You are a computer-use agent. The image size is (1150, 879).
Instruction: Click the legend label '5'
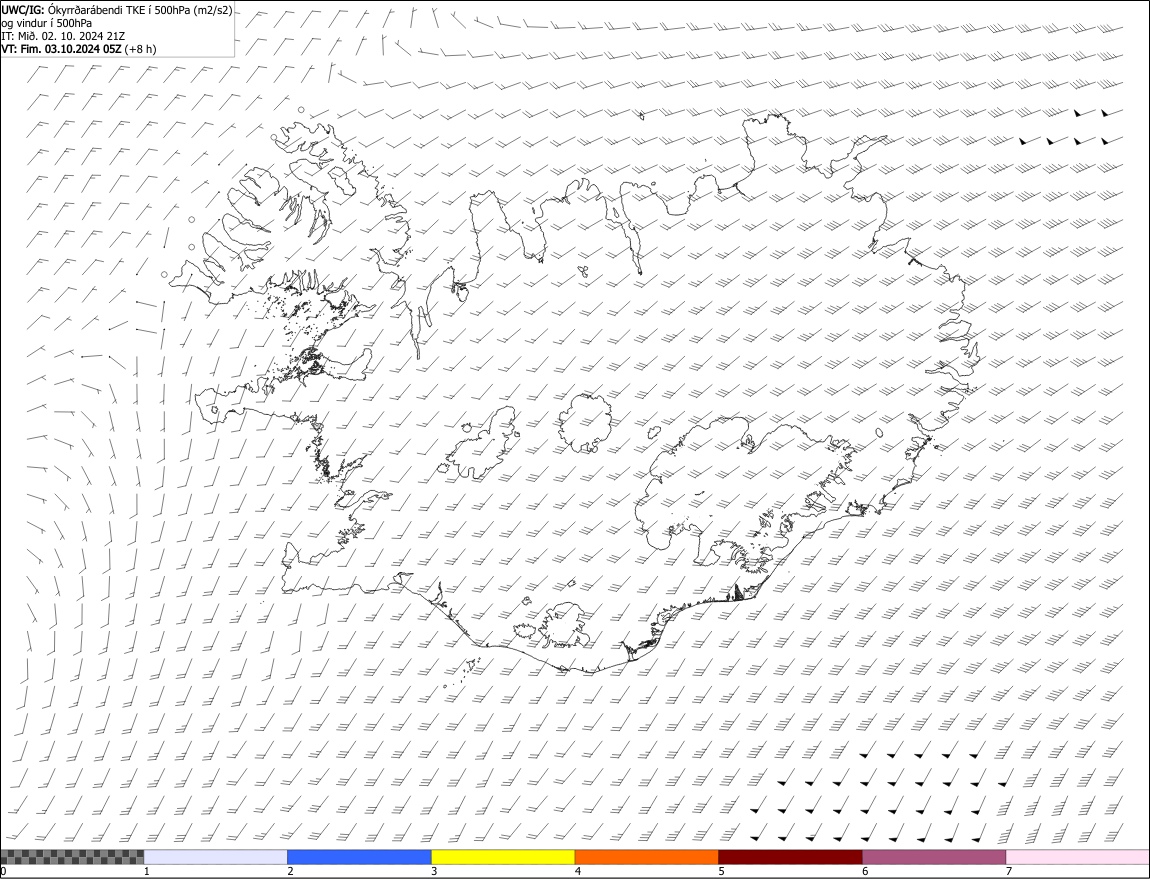tap(722, 872)
